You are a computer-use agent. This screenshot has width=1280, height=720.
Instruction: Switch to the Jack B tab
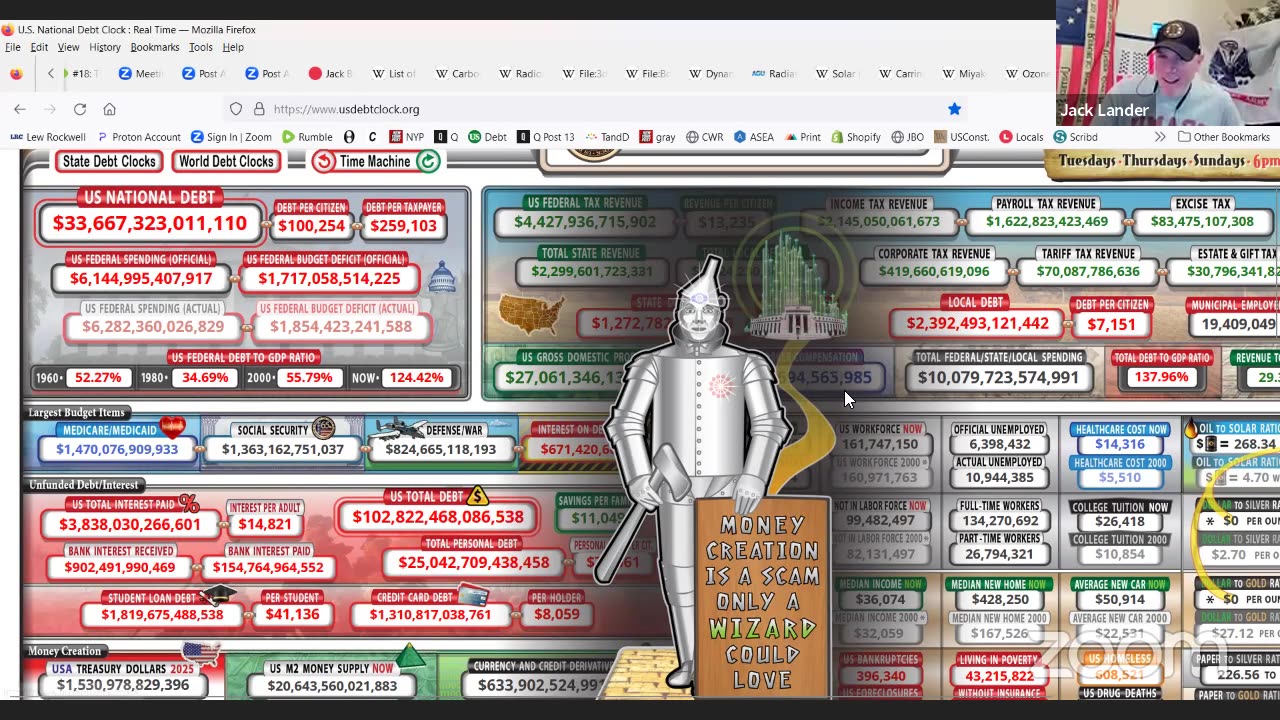click(x=331, y=73)
